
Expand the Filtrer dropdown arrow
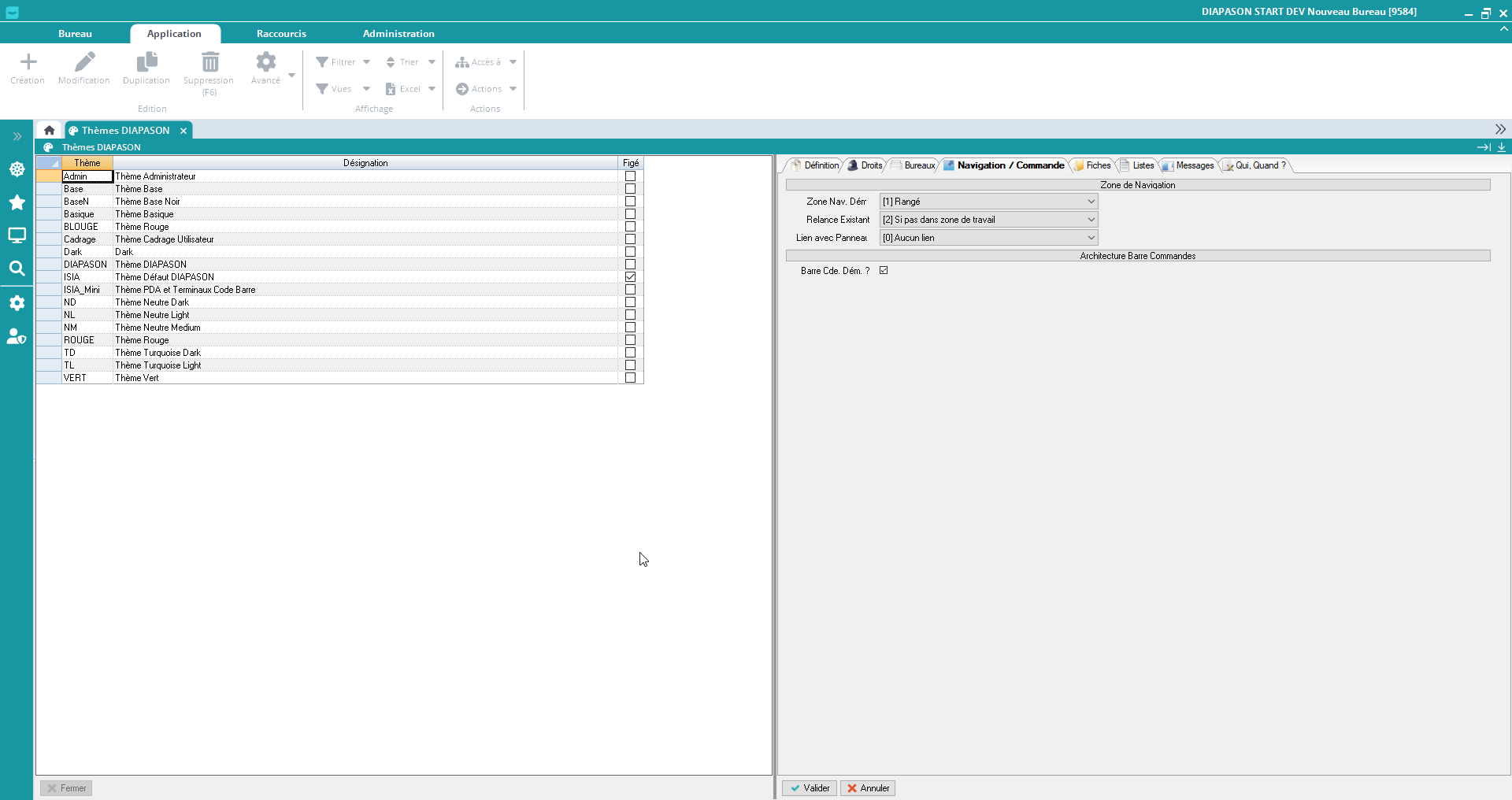click(367, 62)
